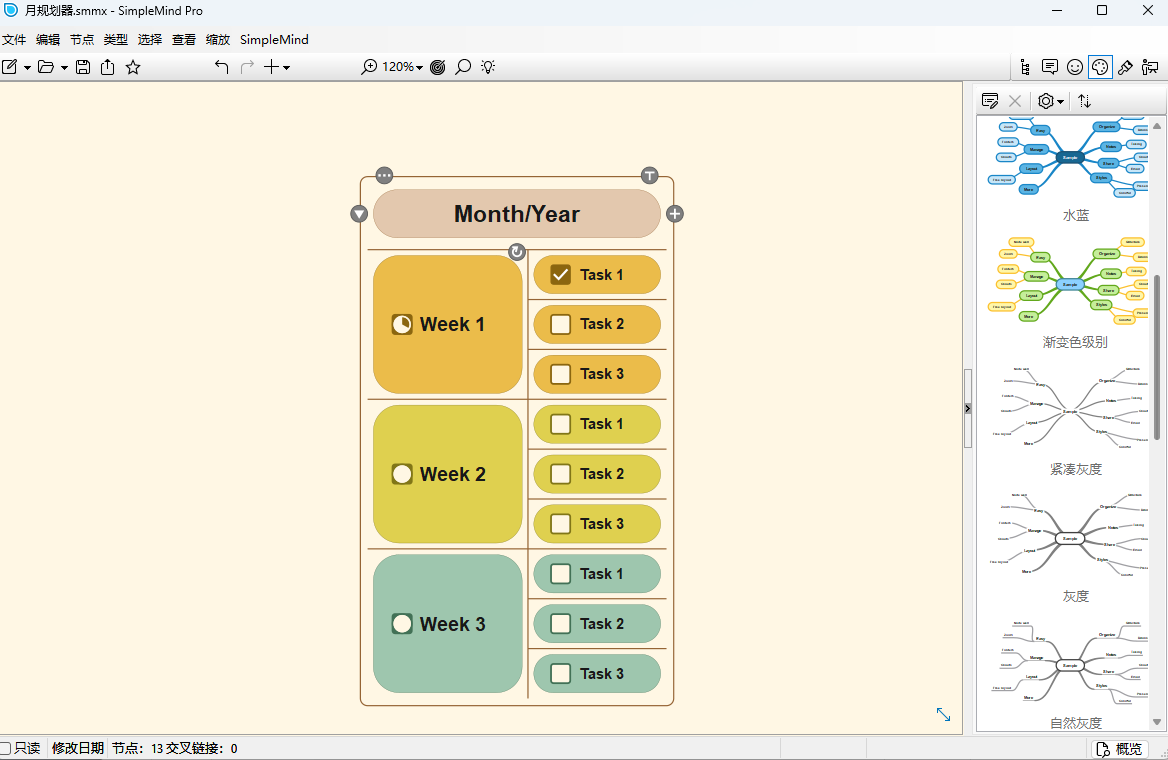Click the lightbulb brainstorm icon
The height and width of the screenshot is (760, 1168).
point(488,67)
